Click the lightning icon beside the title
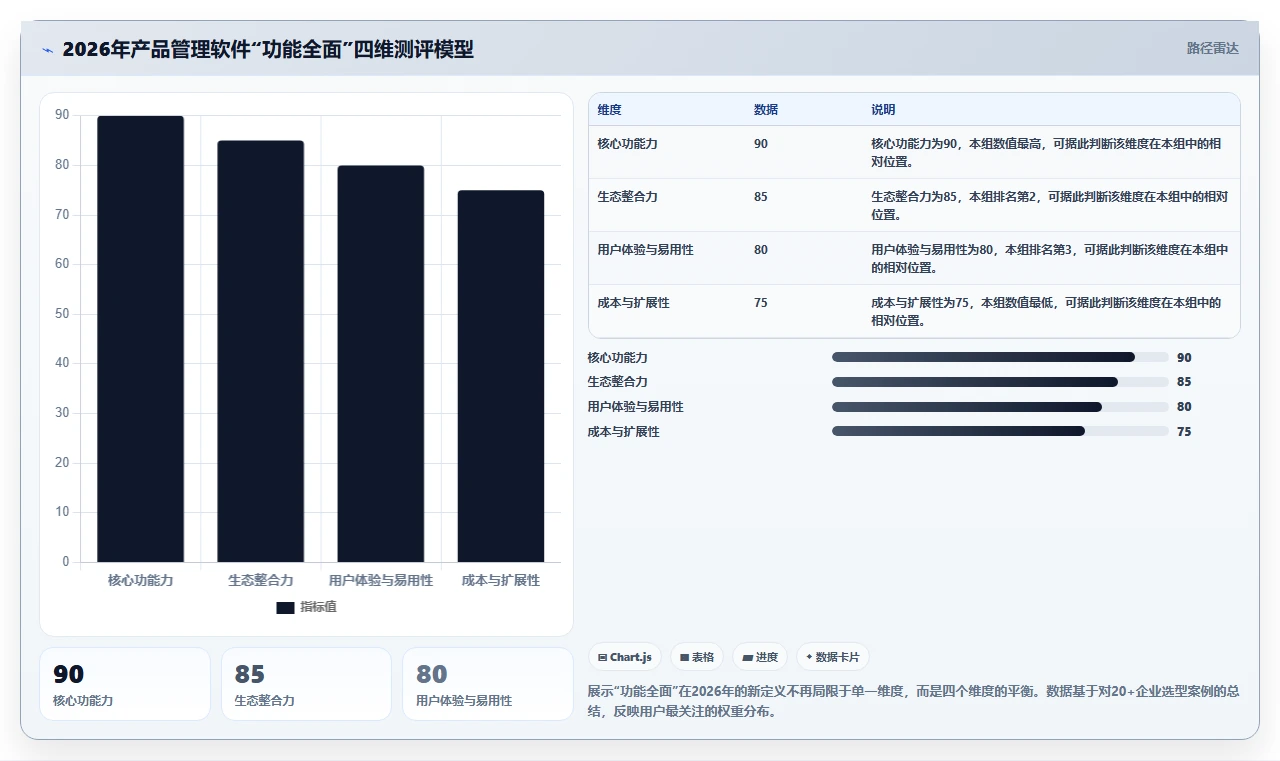1280x761 pixels. tap(48, 50)
